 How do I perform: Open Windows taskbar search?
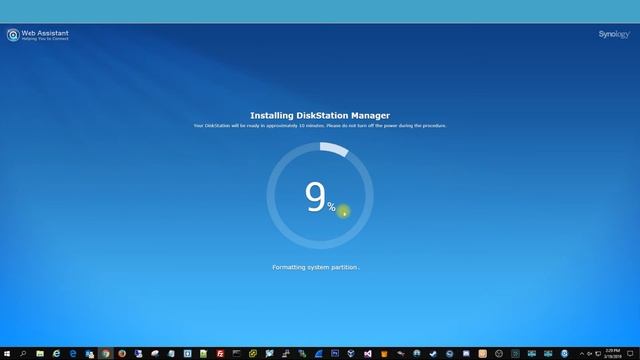tap(23, 353)
